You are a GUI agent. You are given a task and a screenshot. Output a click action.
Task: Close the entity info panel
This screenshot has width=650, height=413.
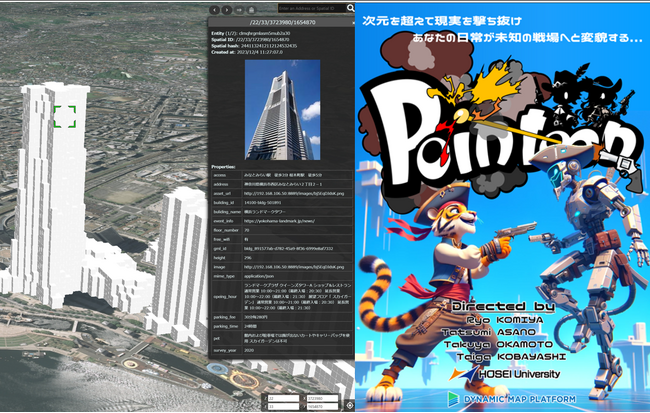coord(353,23)
